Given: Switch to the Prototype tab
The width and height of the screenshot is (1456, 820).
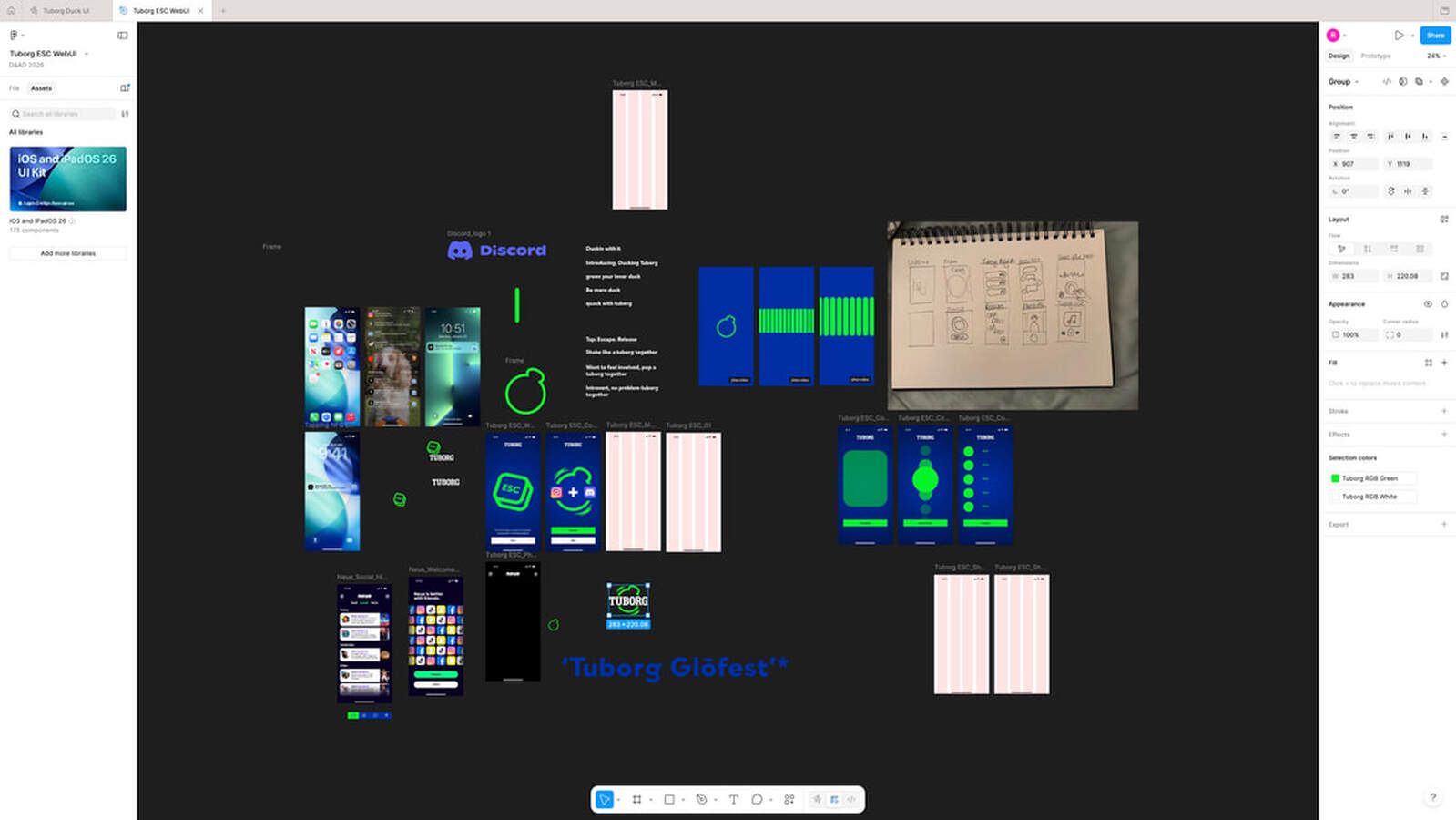Looking at the screenshot, I should click(1375, 56).
